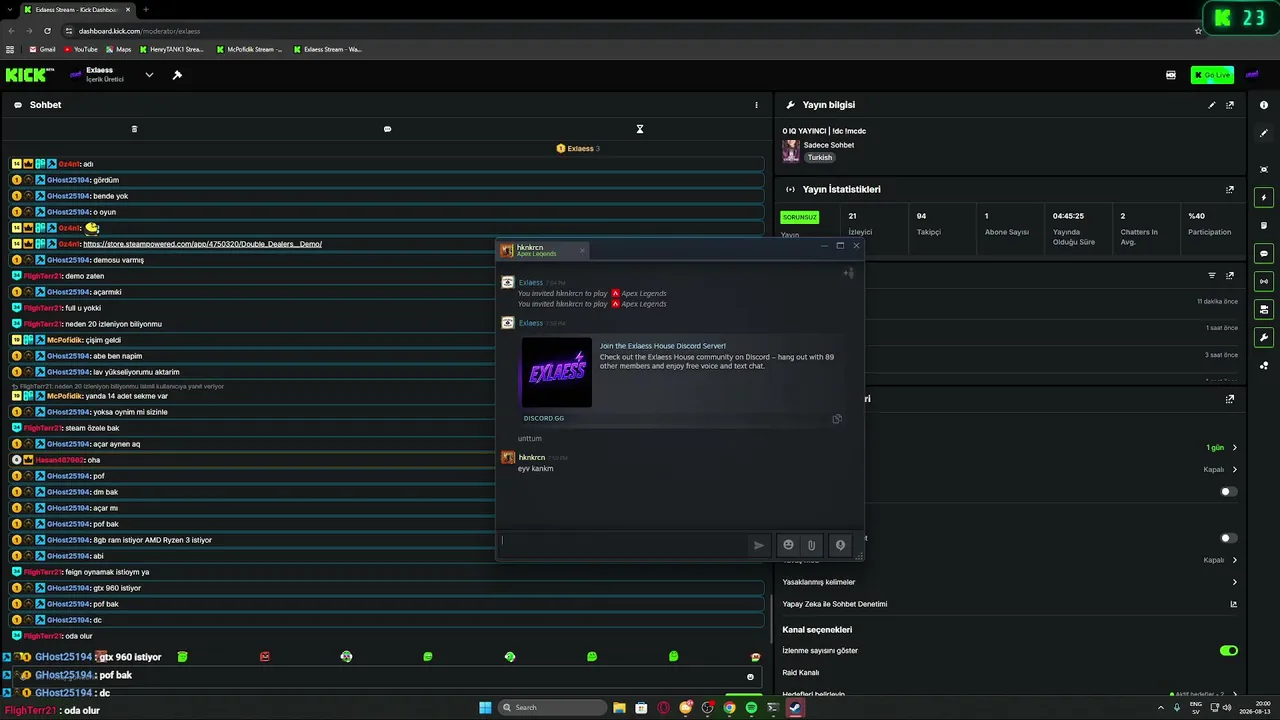The image size is (1280, 720).
Task: Click the hourglass icon above chat
Action: (x=640, y=129)
